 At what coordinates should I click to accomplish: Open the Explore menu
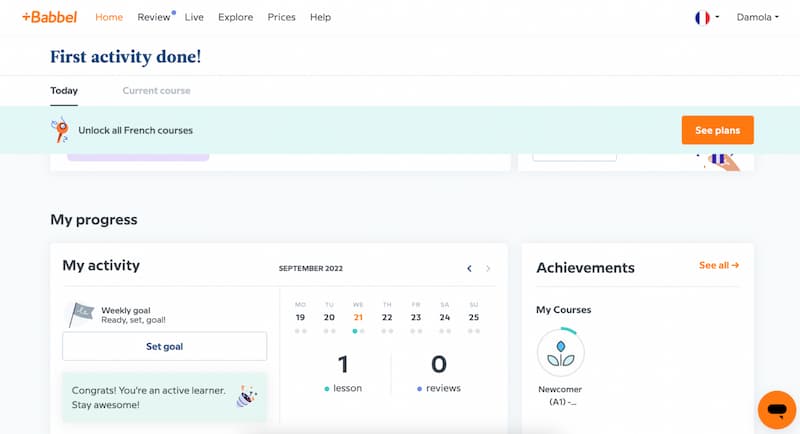point(235,17)
